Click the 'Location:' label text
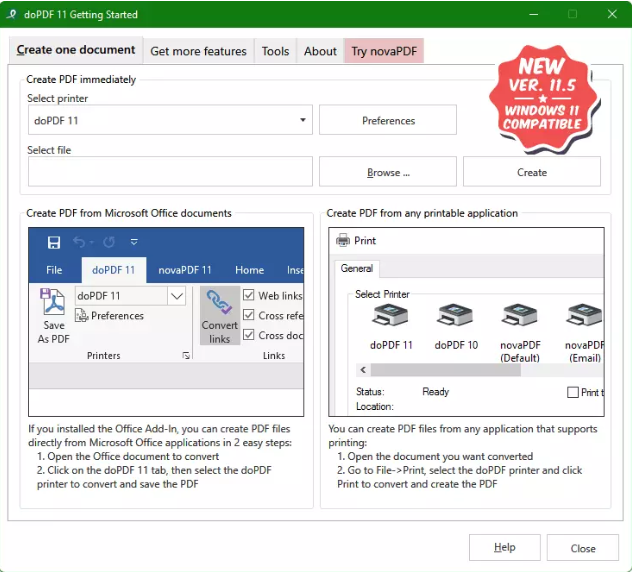 click(x=374, y=406)
